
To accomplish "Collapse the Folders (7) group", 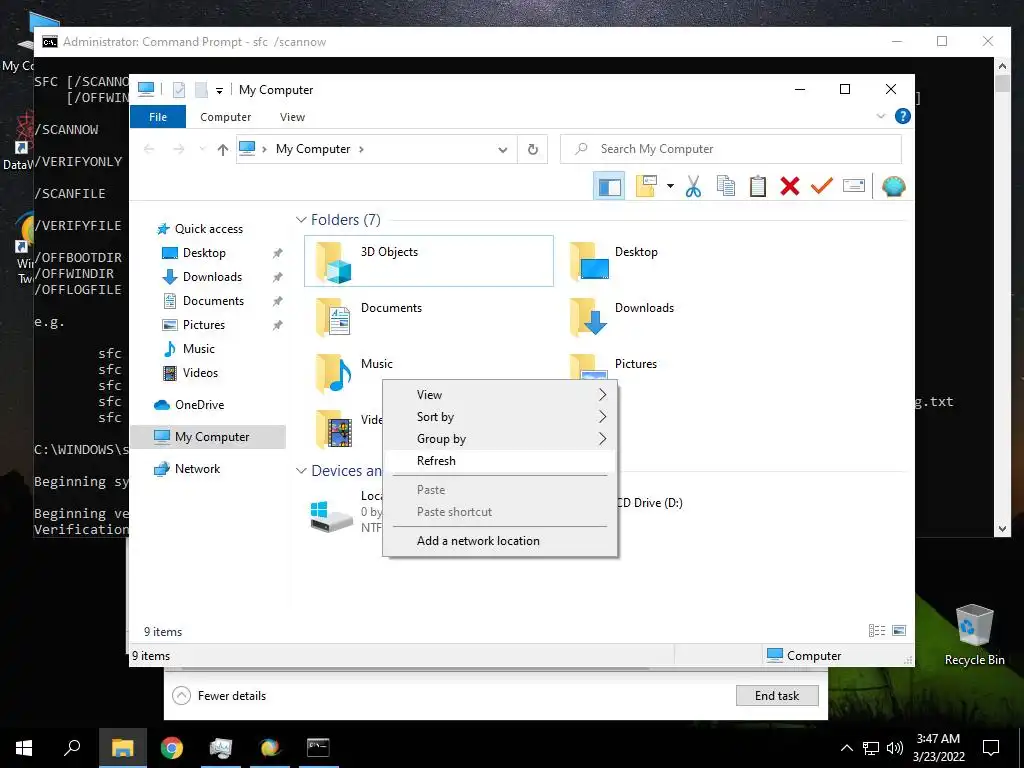I will [301, 219].
